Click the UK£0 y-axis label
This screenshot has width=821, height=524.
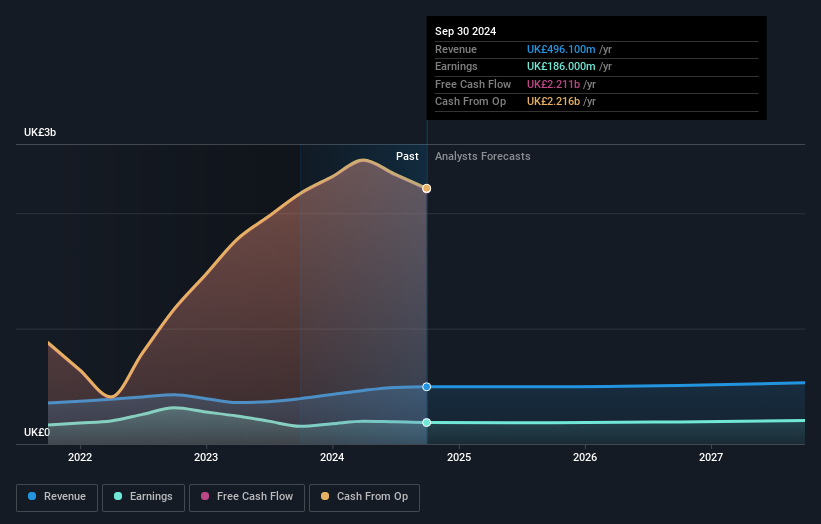(37, 432)
